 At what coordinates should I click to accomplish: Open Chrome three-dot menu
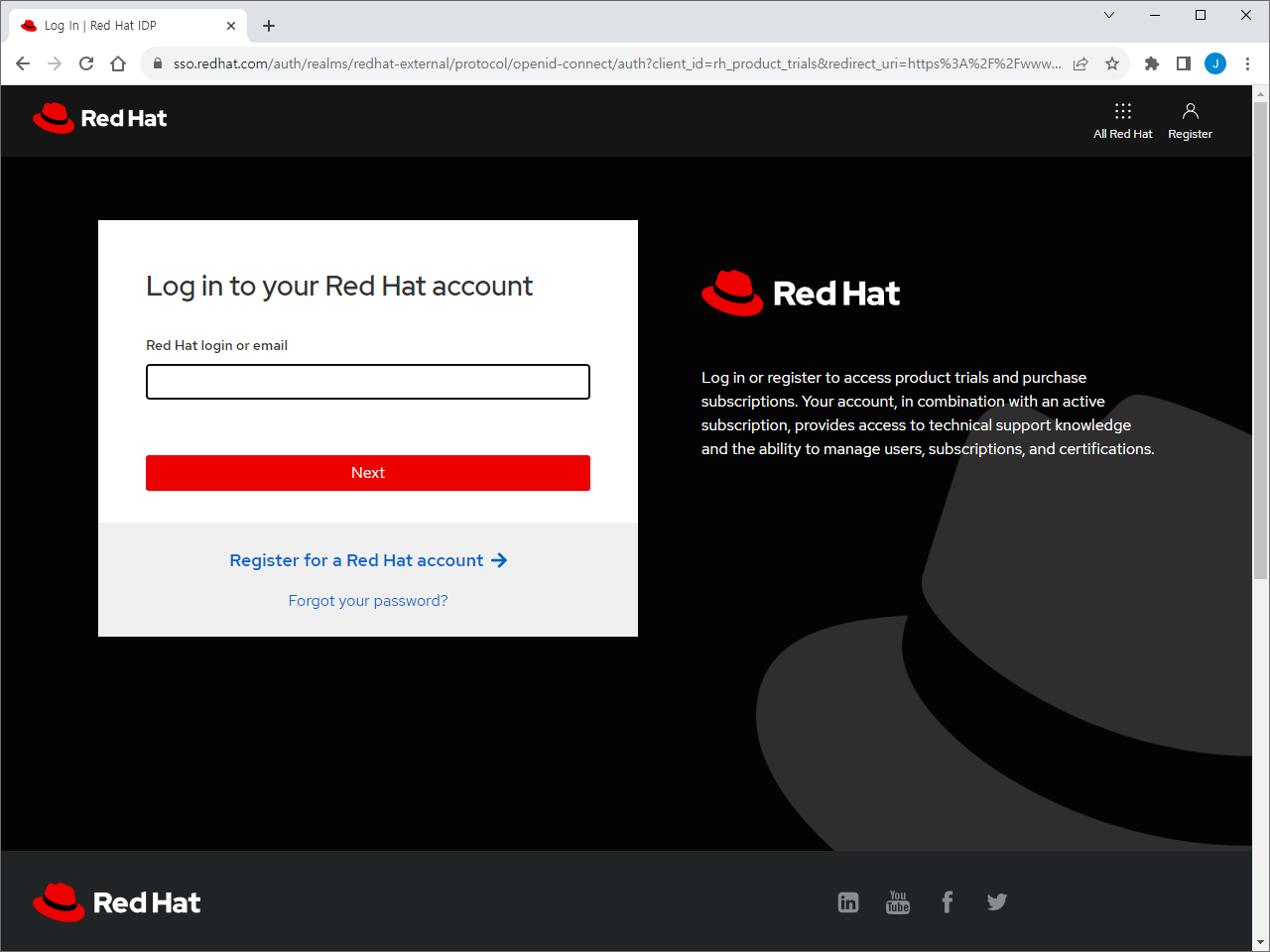1247,63
